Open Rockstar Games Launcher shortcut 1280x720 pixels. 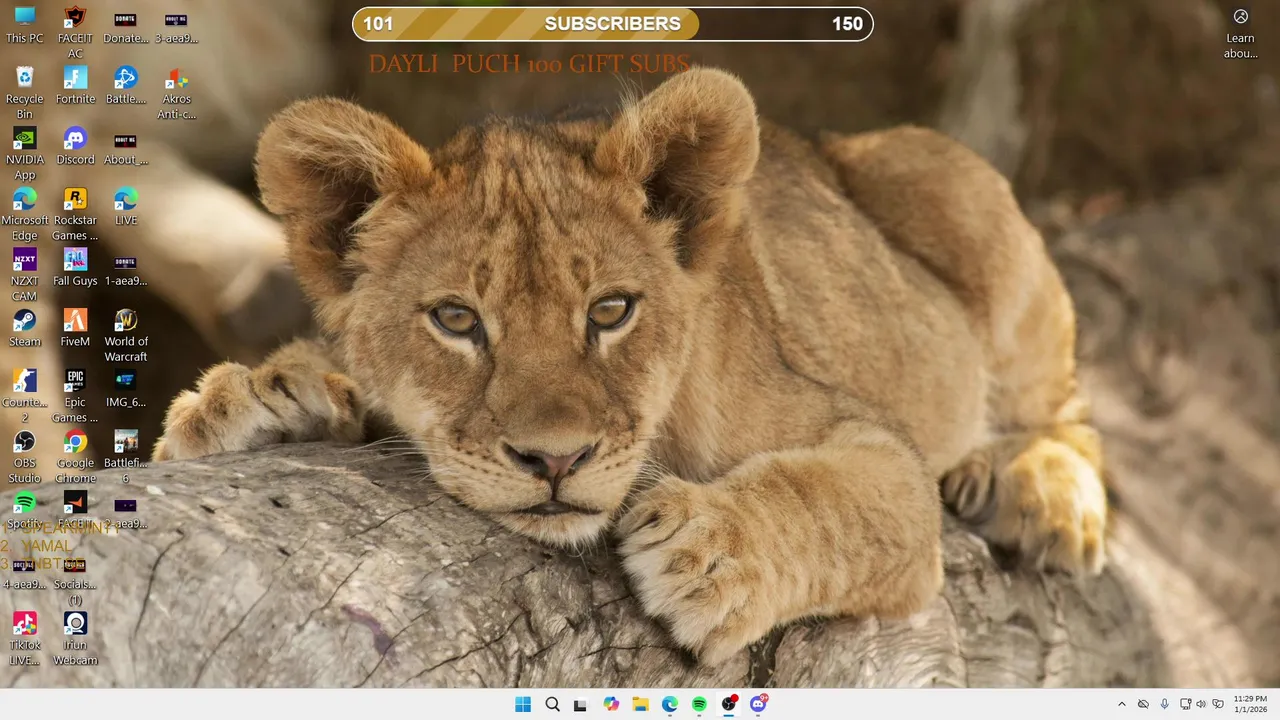point(75,215)
